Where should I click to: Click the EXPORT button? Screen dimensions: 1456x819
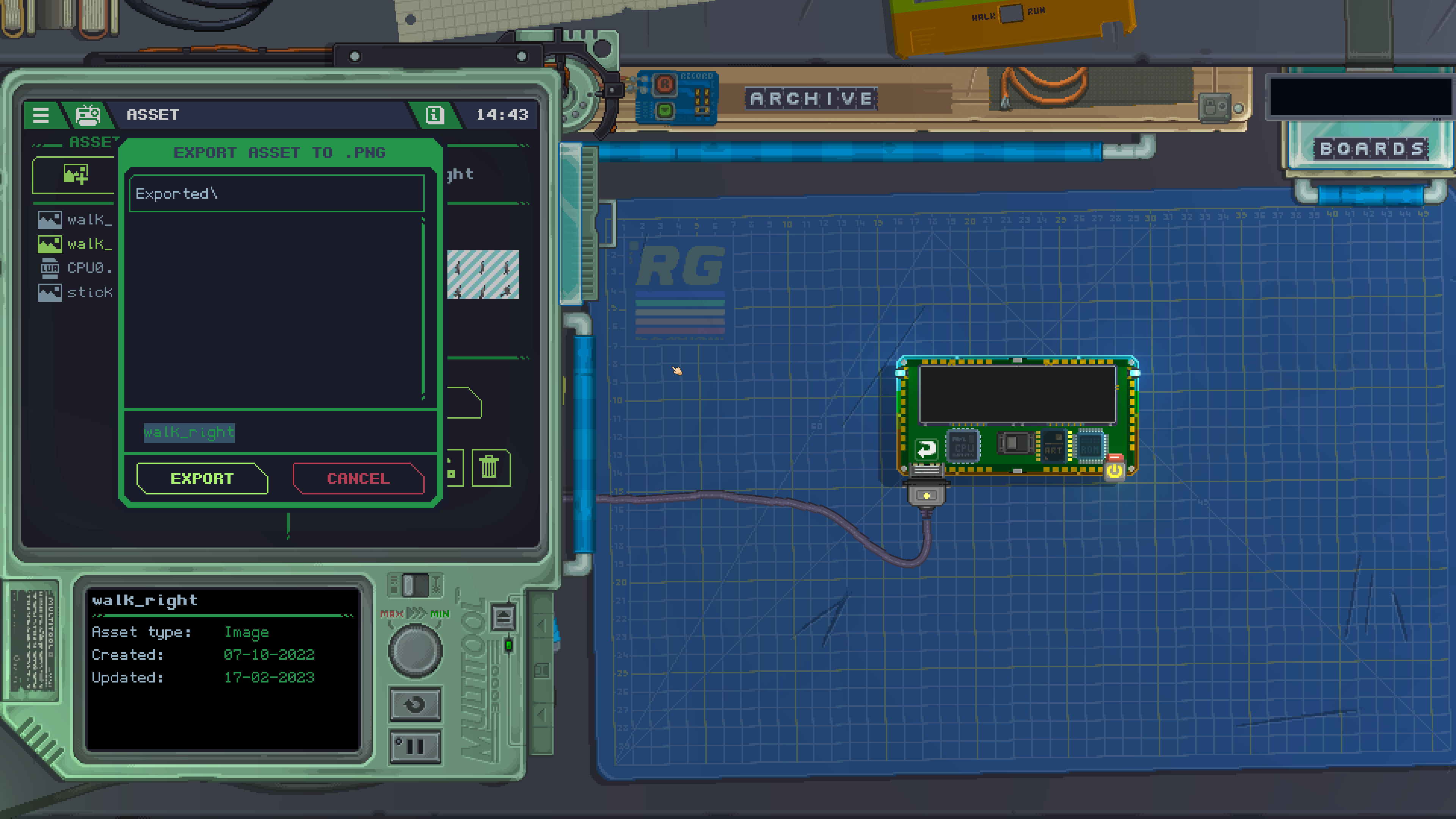click(202, 479)
